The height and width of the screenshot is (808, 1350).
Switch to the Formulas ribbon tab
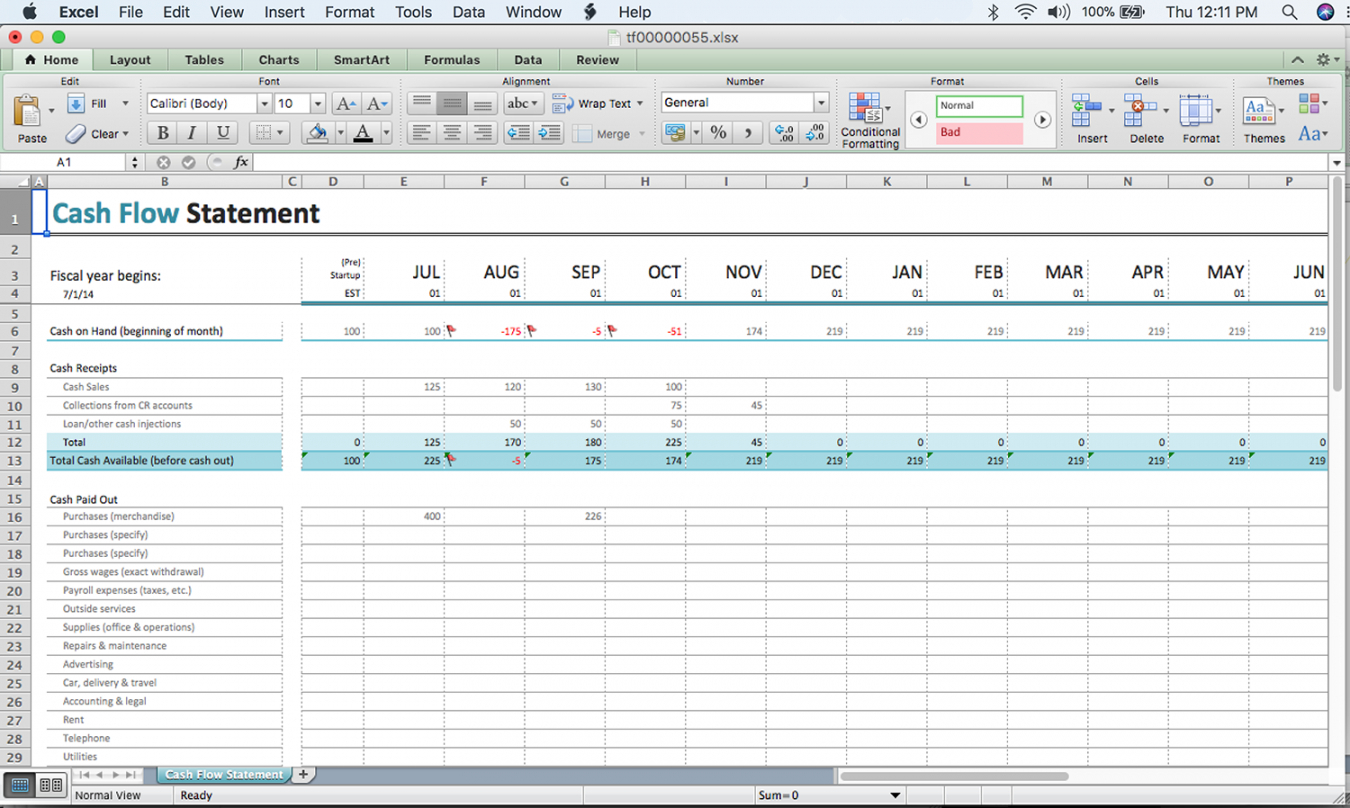(451, 60)
